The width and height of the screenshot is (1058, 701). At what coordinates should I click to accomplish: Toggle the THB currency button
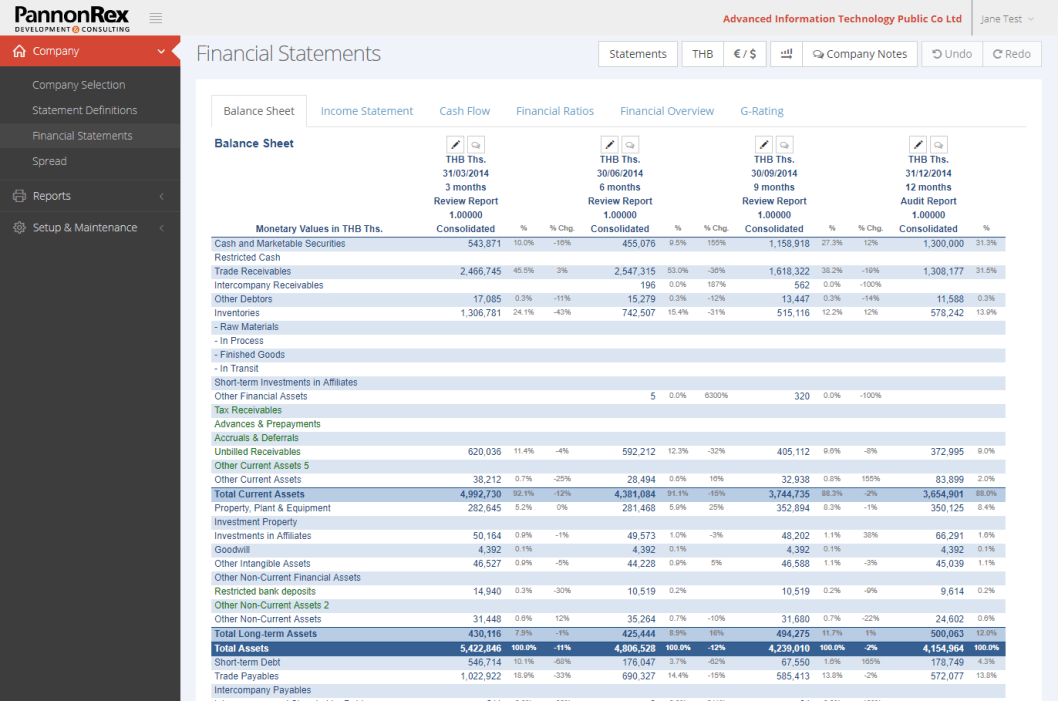tap(703, 54)
